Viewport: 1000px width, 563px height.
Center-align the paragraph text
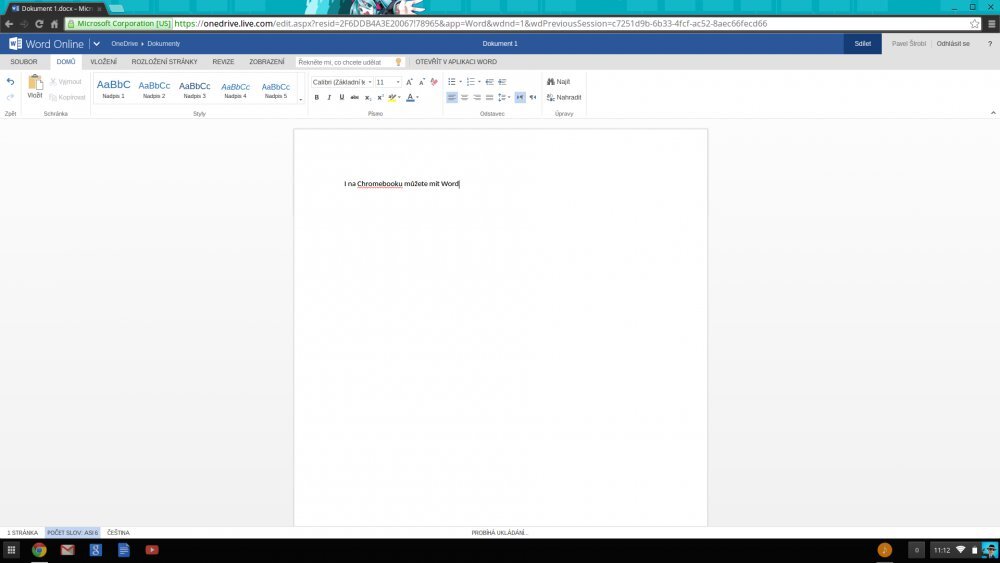coord(464,97)
